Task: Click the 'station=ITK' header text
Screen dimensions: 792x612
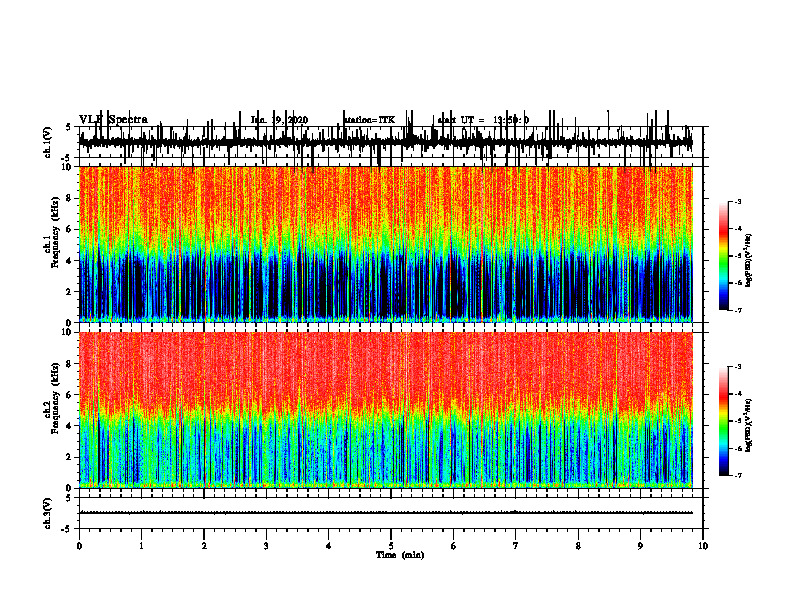Action: [369, 120]
